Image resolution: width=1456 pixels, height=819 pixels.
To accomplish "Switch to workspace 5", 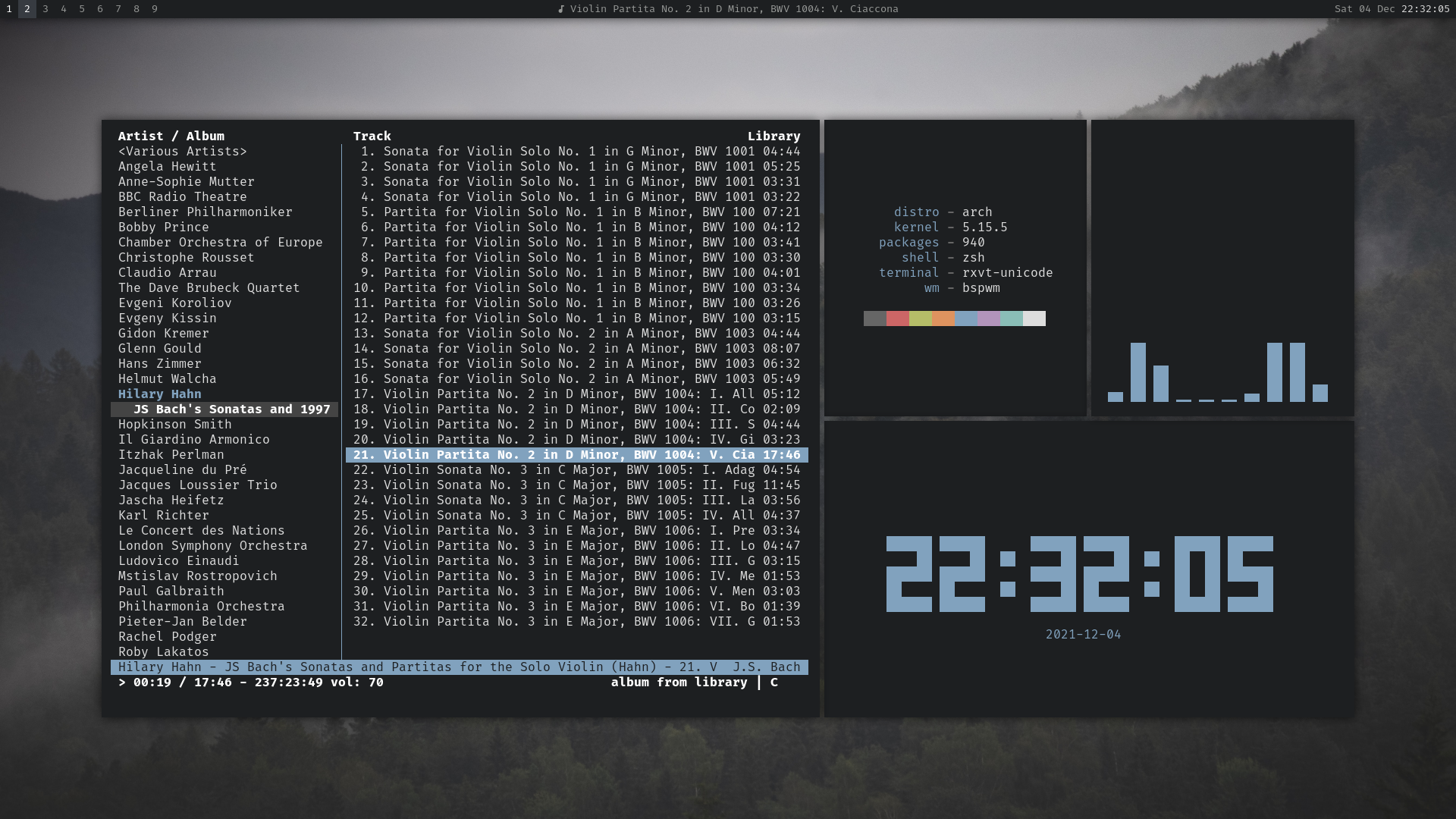I will pos(82,9).
